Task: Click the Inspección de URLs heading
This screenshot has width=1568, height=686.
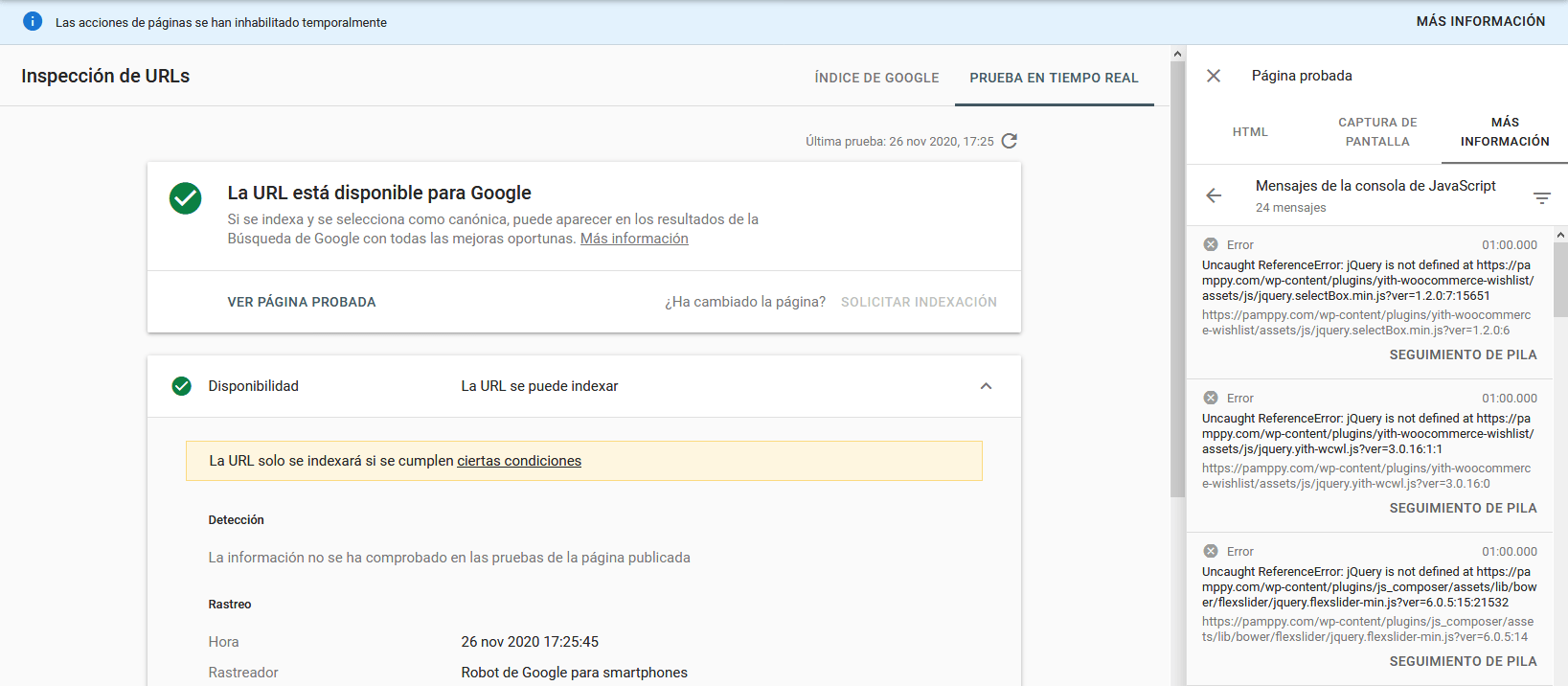Action: [105, 76]
